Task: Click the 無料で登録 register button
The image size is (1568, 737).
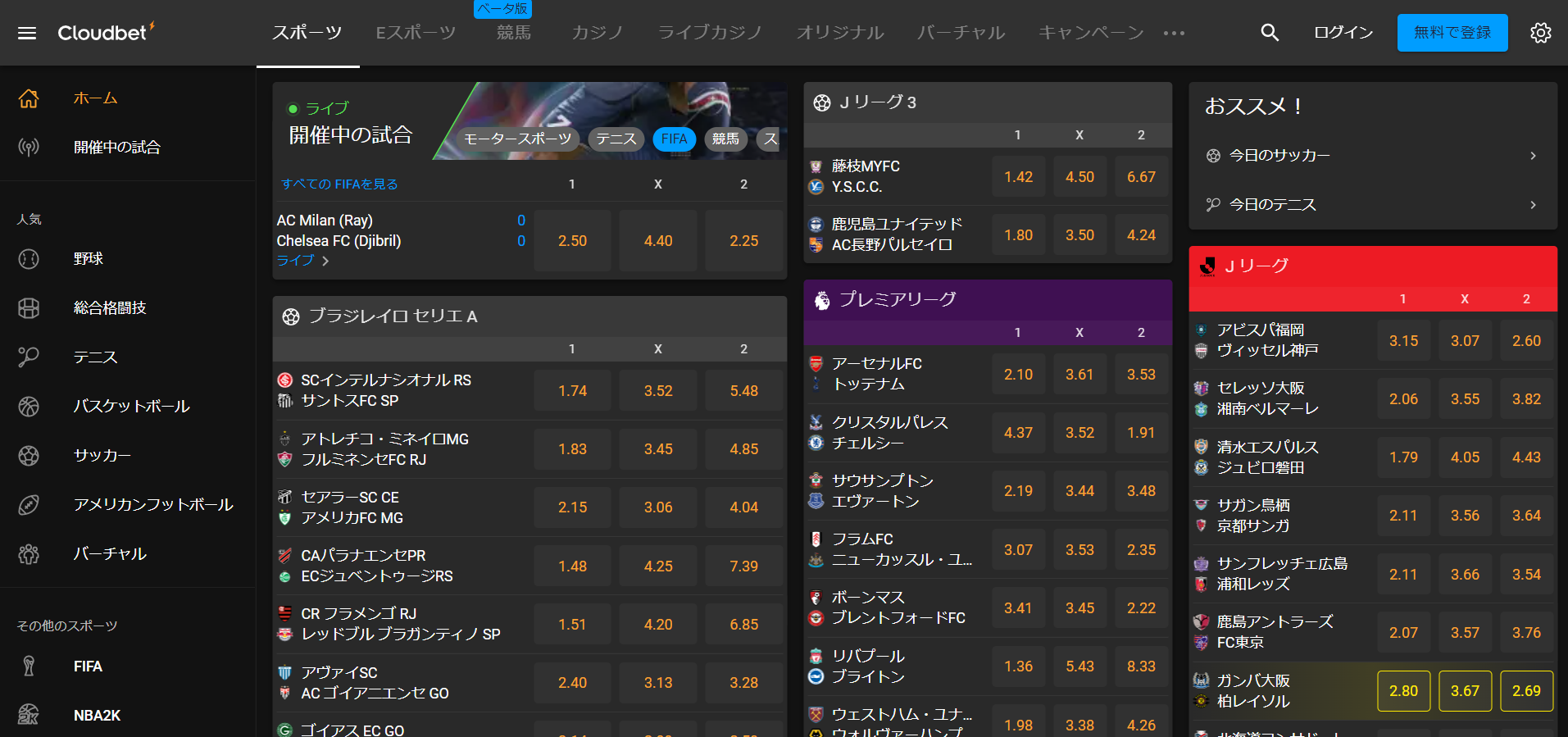Action: (1452, 33)
